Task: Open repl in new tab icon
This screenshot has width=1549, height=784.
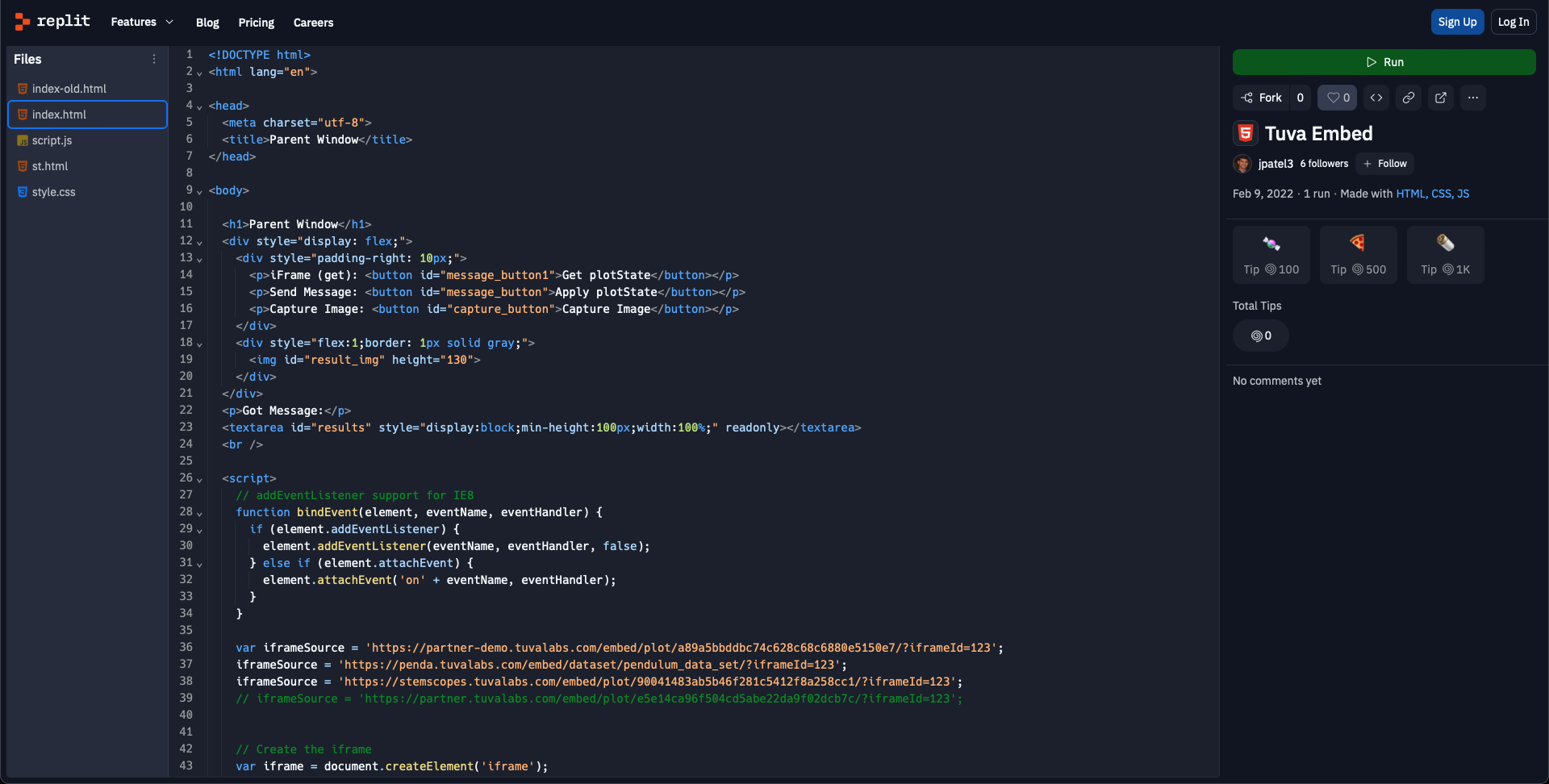Action: pos(1441,98)
